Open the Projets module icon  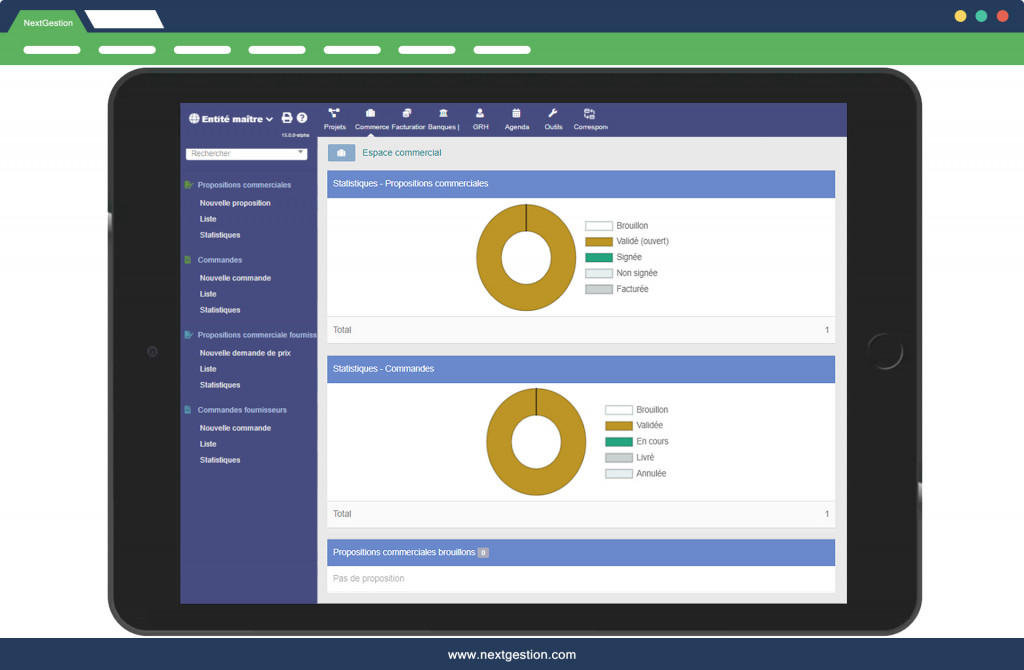[x=334, y=114]
